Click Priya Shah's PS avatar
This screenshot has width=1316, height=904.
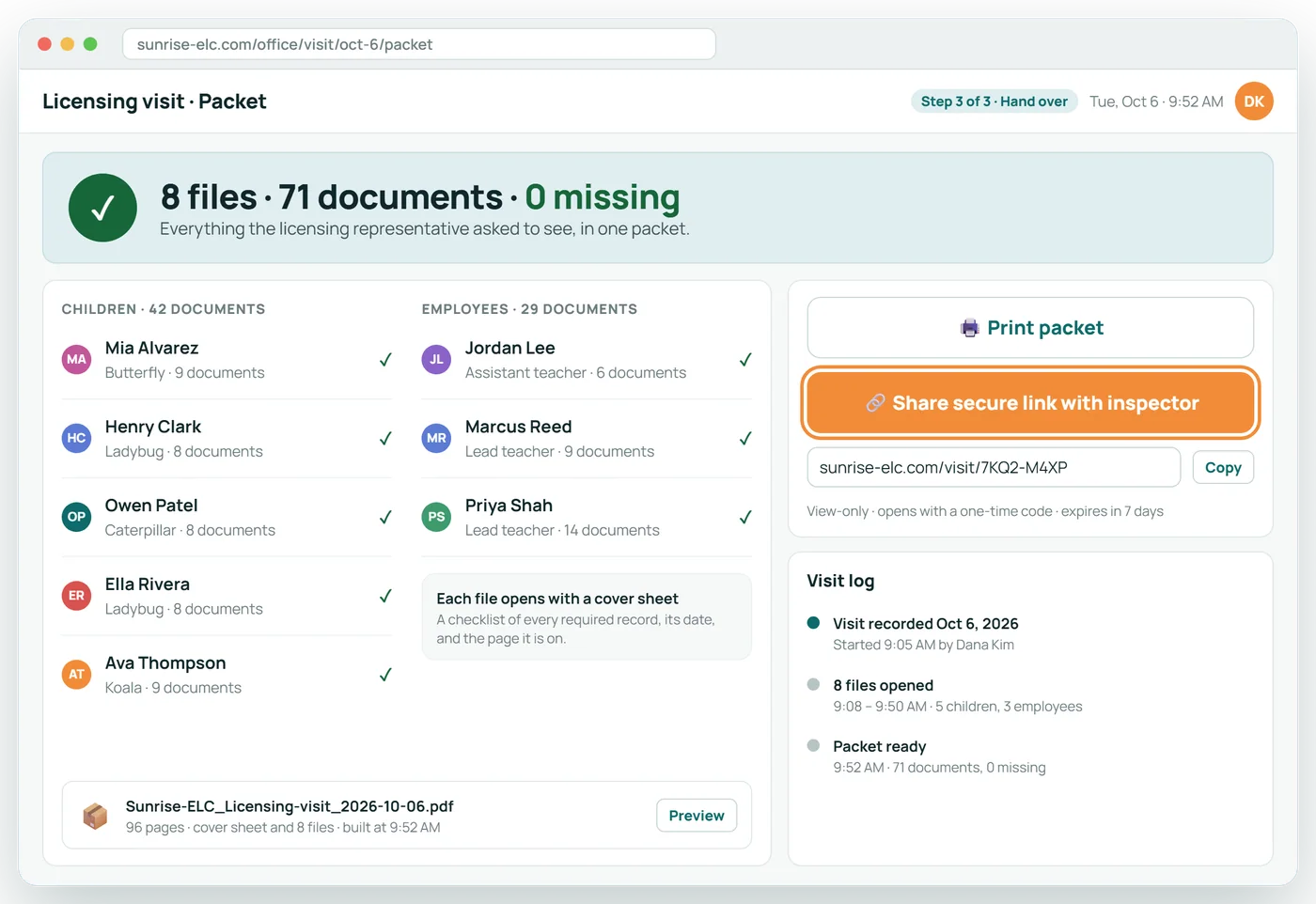436,517
